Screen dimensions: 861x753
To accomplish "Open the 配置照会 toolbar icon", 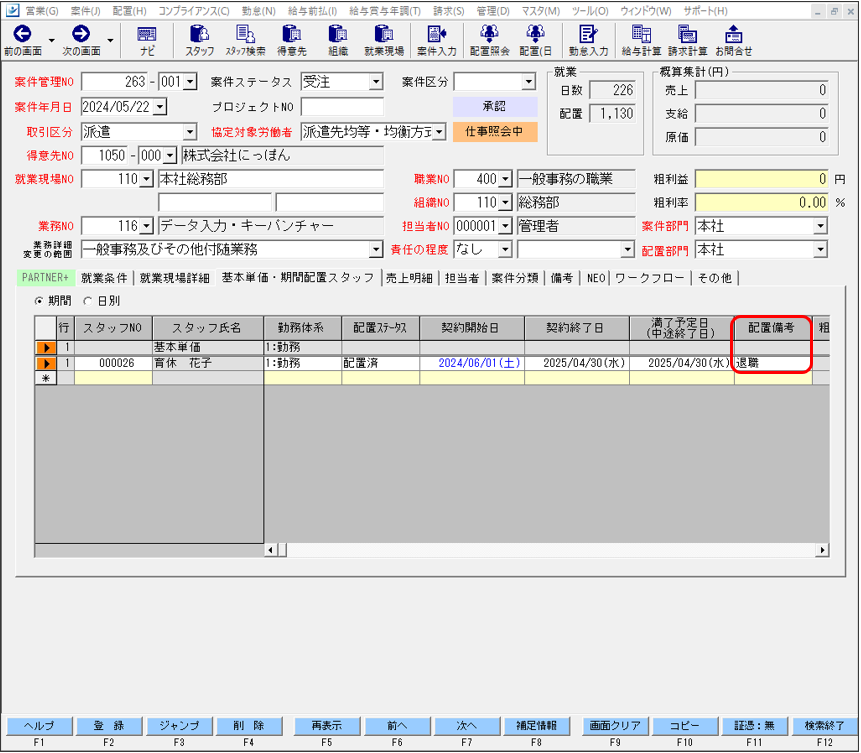I will (x=489, y=35).
